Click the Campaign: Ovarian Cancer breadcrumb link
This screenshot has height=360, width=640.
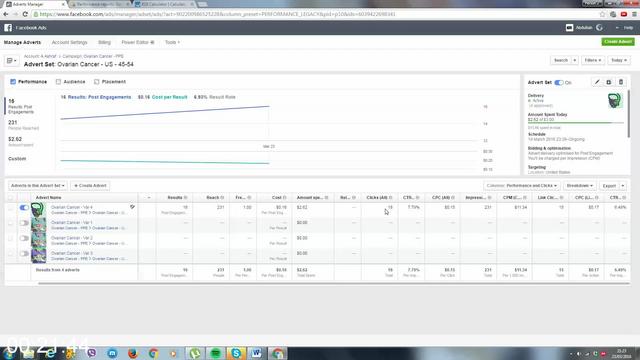tap(93, 56)
